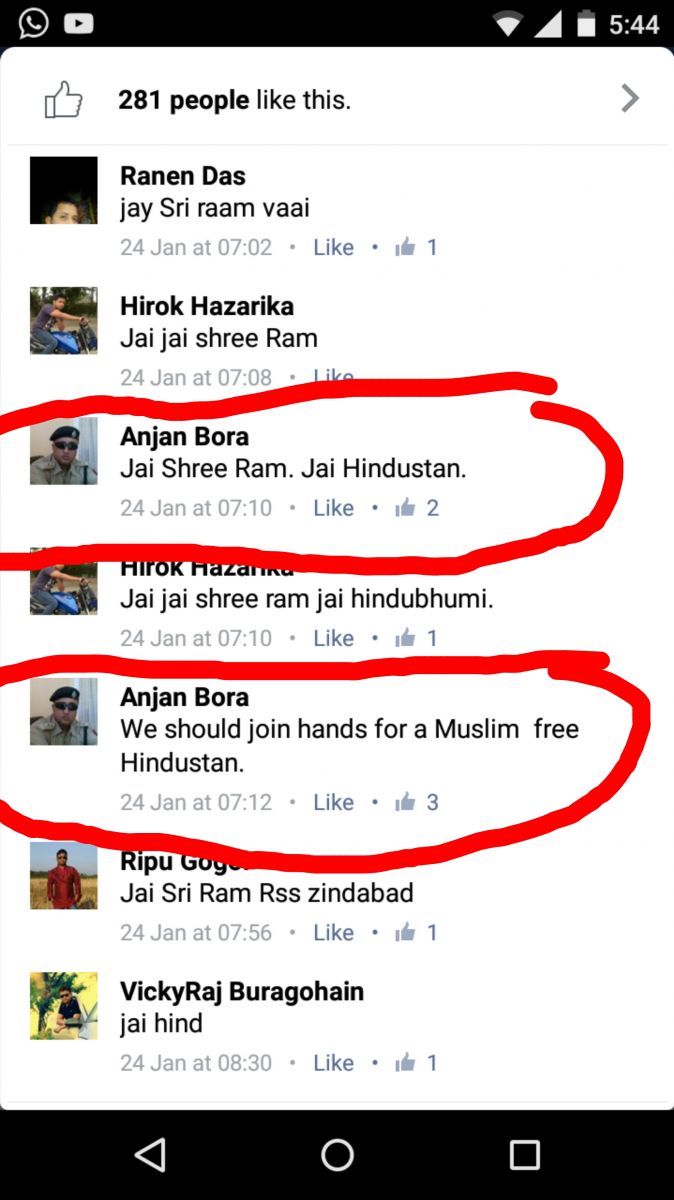Like Ranen Das's comment
This screenshot has height=1200, width=674.
pyautogui.click(x=333, y=247)
